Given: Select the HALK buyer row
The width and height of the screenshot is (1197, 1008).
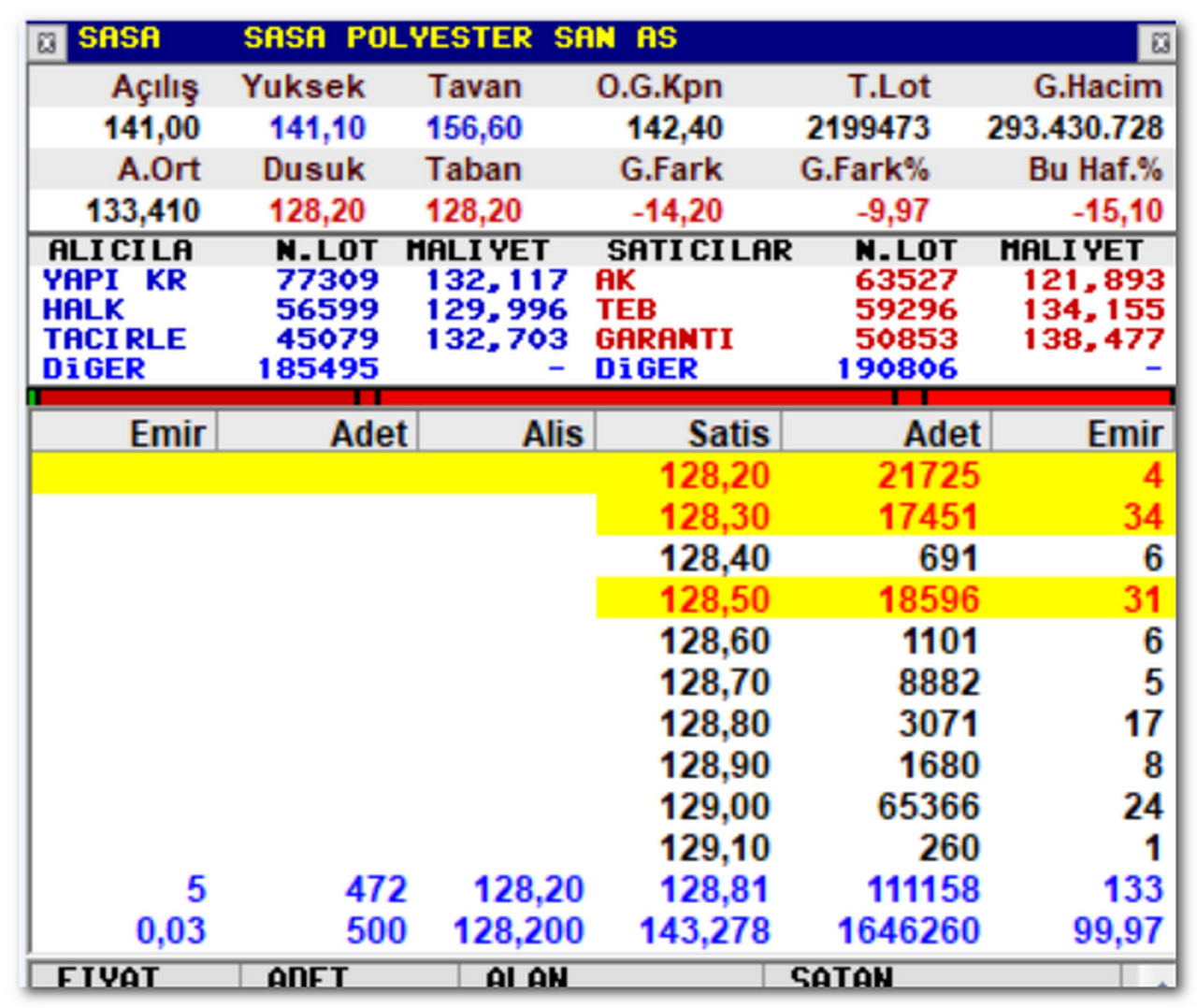Looking at the screenshot, I should pos(305,310).
